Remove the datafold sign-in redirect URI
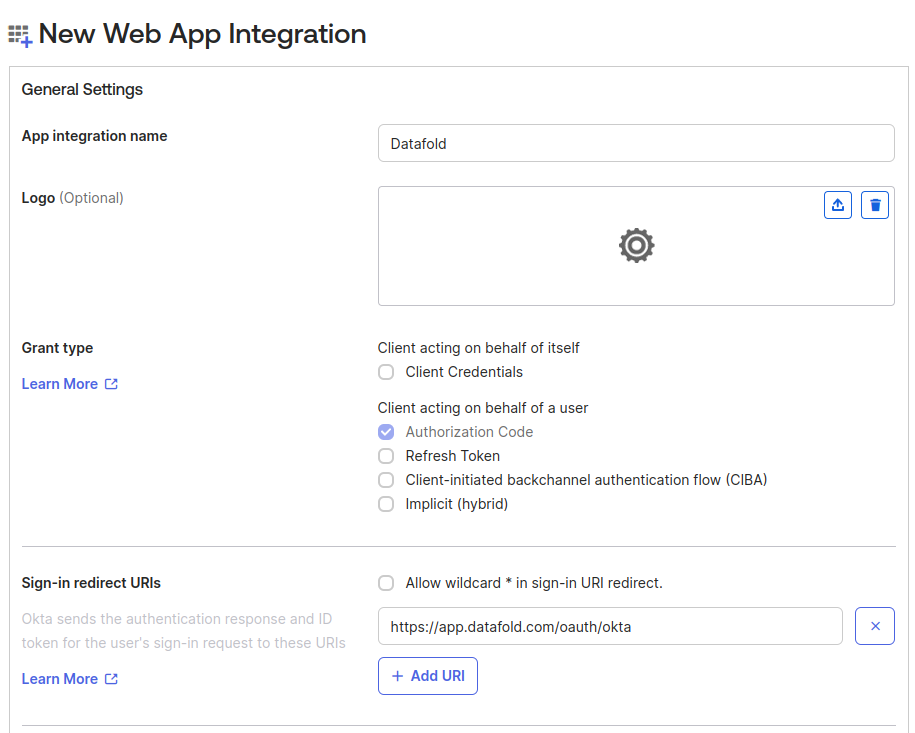 pyautogui.click(x=874, y=626)
